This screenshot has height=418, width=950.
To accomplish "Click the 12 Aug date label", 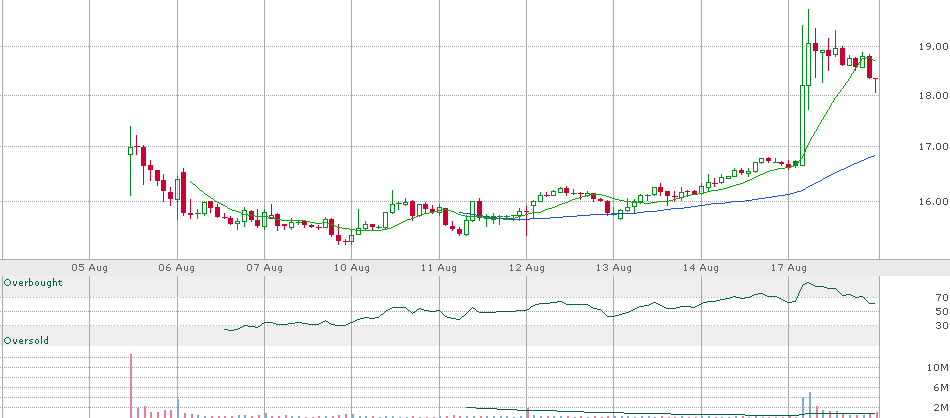I will [526, 267].
